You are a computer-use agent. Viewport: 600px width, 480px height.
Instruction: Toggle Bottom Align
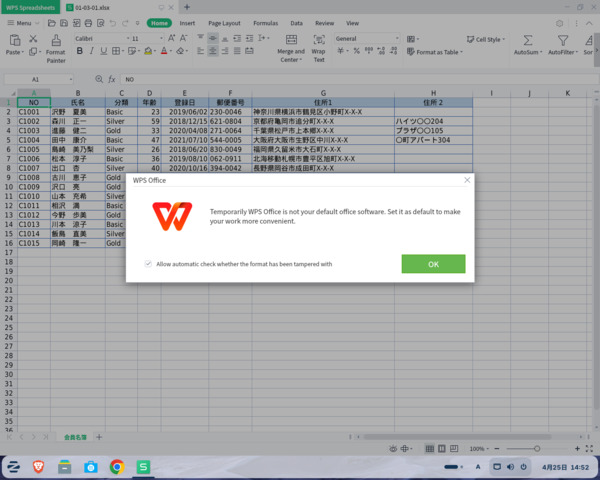(x=225, y=38)
